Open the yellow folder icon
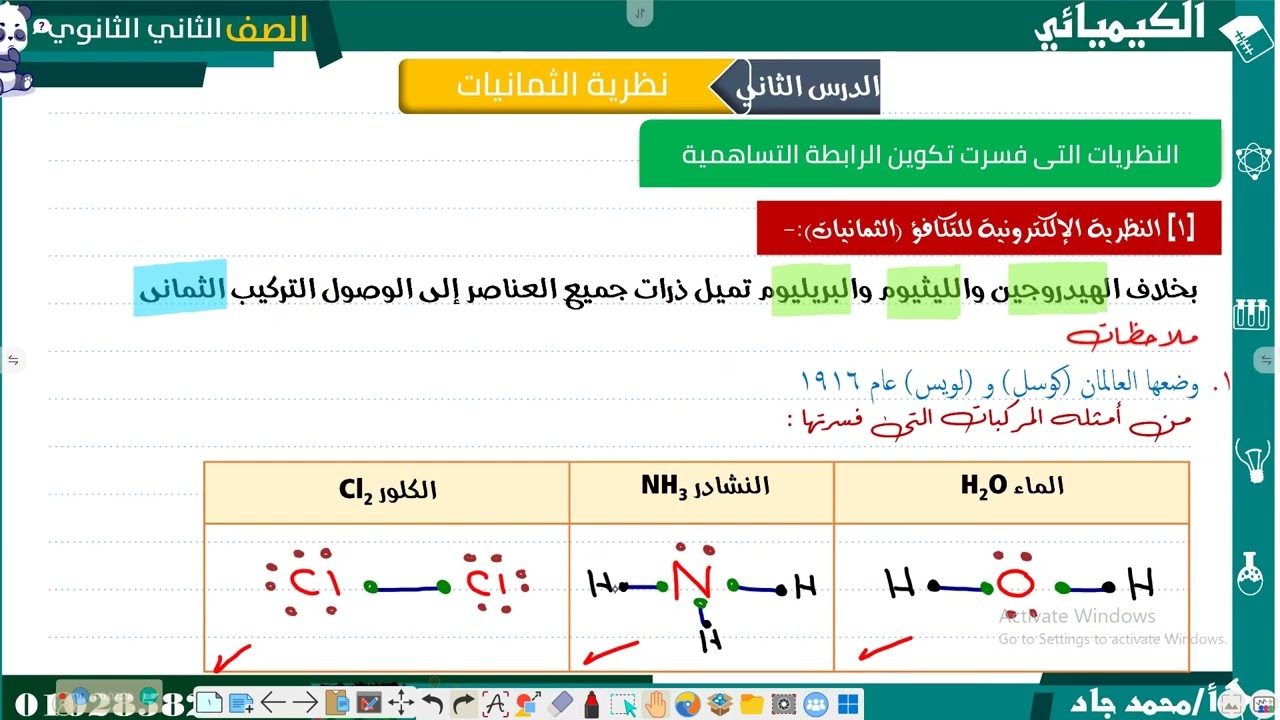 point(752,704)
